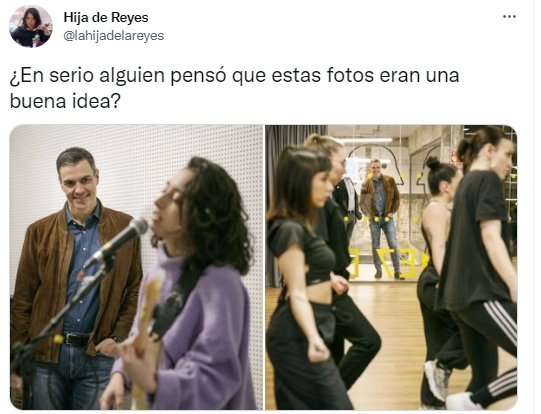Click the tweet text about estas fotos
The image size is (541, 414).
click(234, 88)
